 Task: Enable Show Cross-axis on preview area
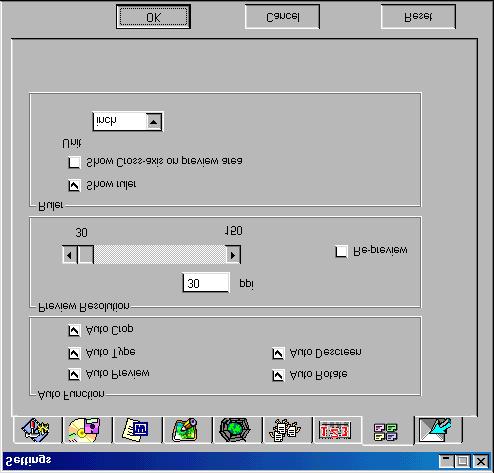74,163
